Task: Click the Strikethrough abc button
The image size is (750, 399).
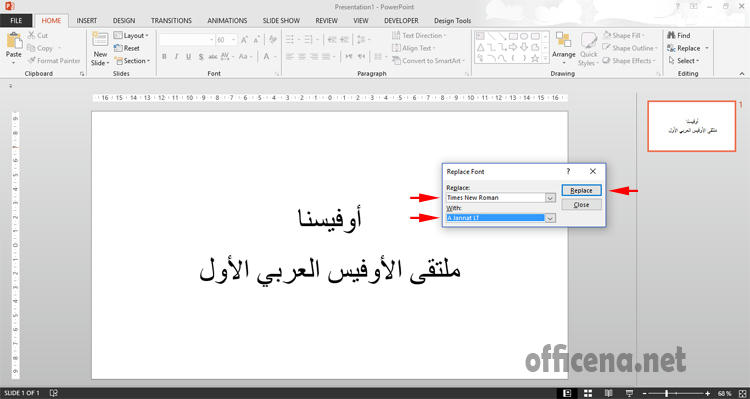Action: [213, 56]
